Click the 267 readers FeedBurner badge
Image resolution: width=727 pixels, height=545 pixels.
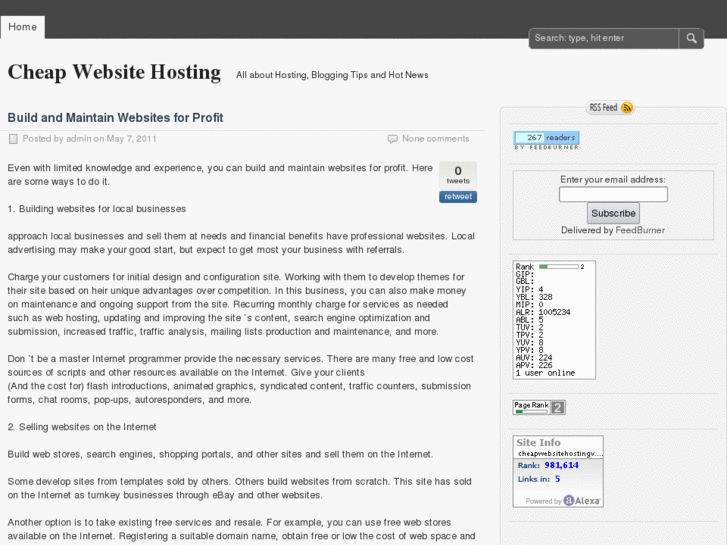coord(546,140)
